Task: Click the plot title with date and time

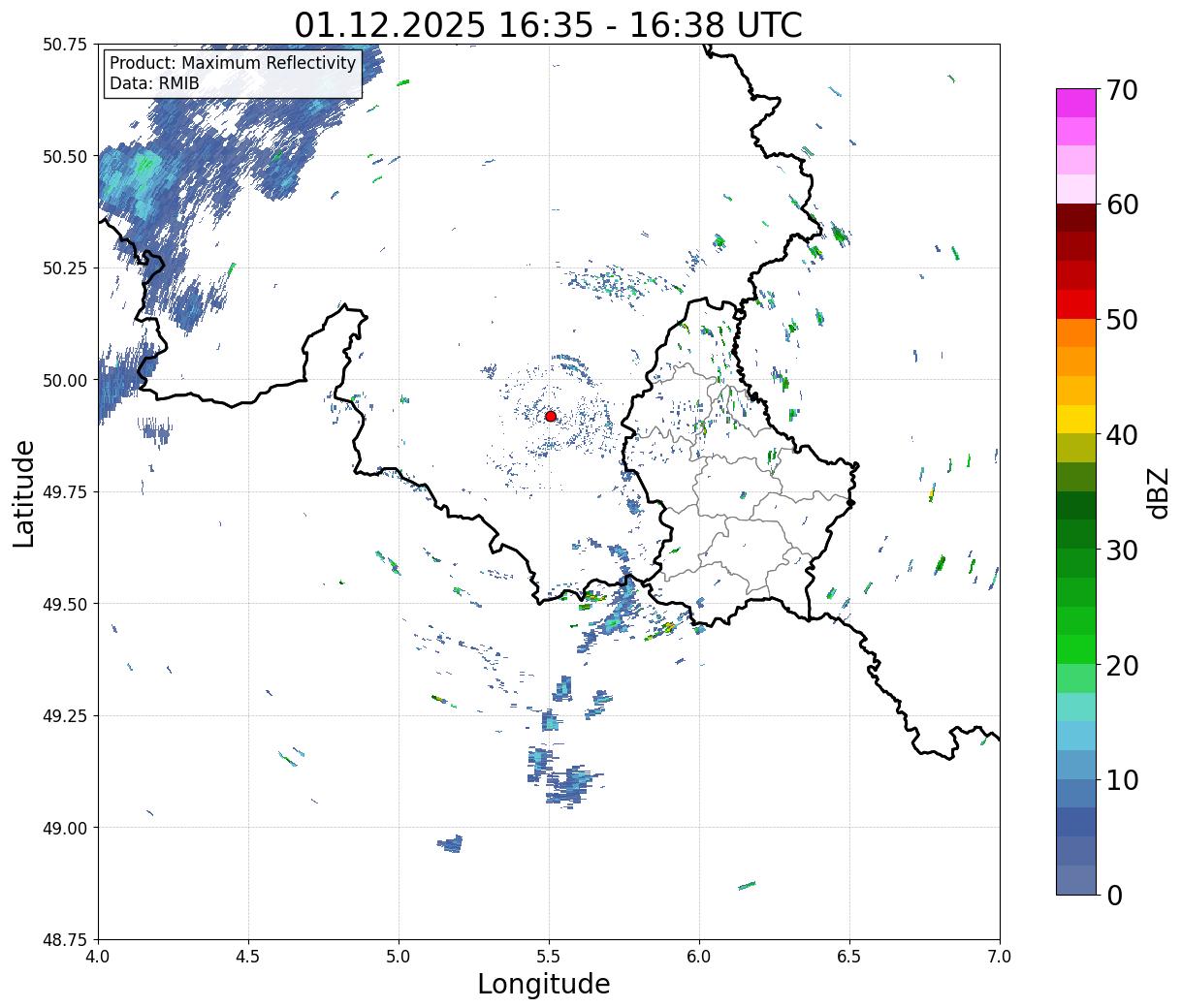Action: (x=549, y=24)
